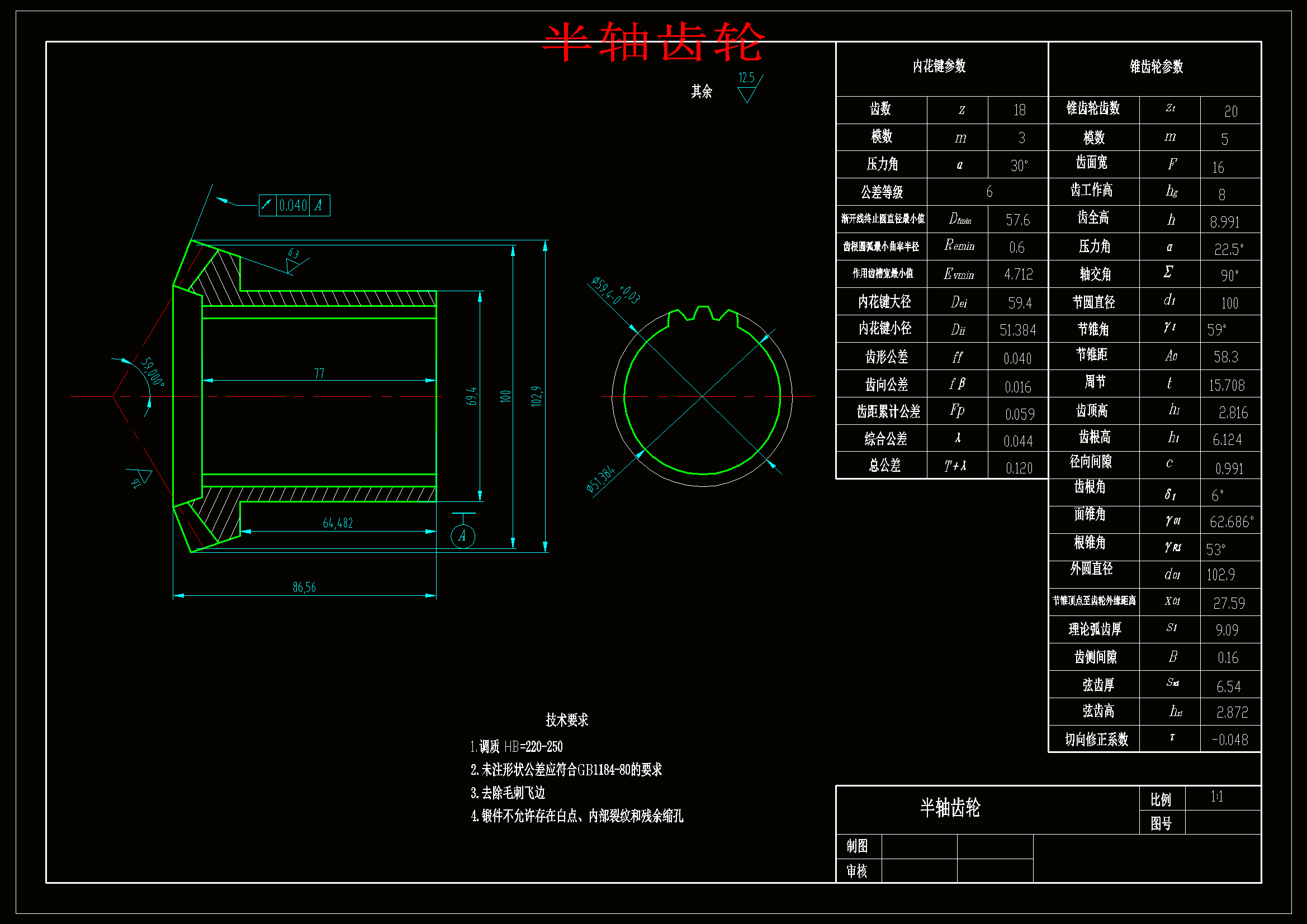Select the bevel gear tooth count 20
The width and height of the screenshot is (1307, 924).
click(1231, 112)
